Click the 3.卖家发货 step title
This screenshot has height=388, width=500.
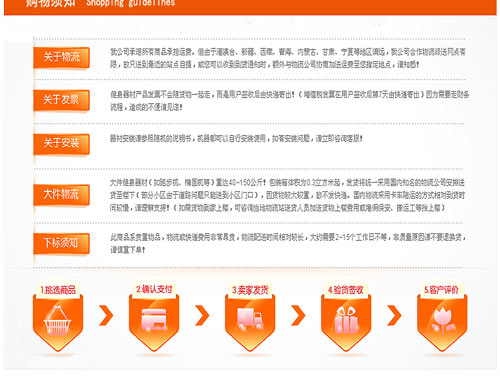coord(250,290)
